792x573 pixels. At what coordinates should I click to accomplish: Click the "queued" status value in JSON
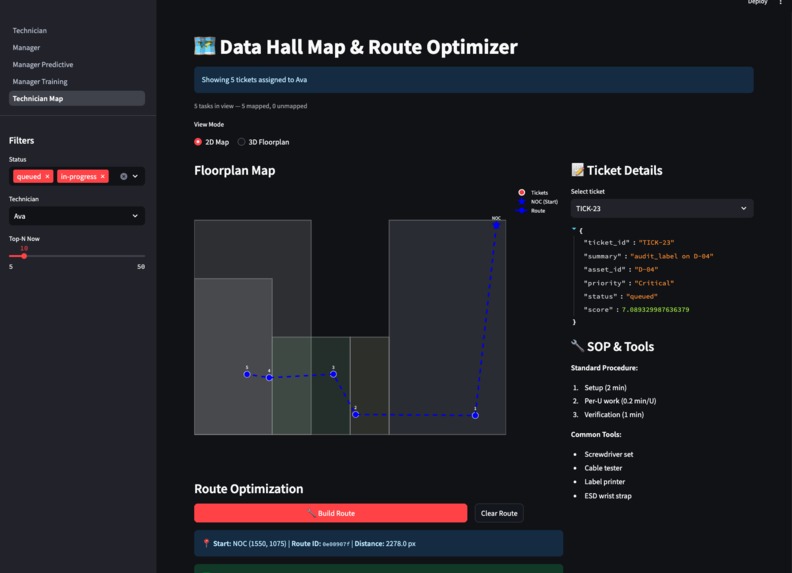(x=642, y=296)
